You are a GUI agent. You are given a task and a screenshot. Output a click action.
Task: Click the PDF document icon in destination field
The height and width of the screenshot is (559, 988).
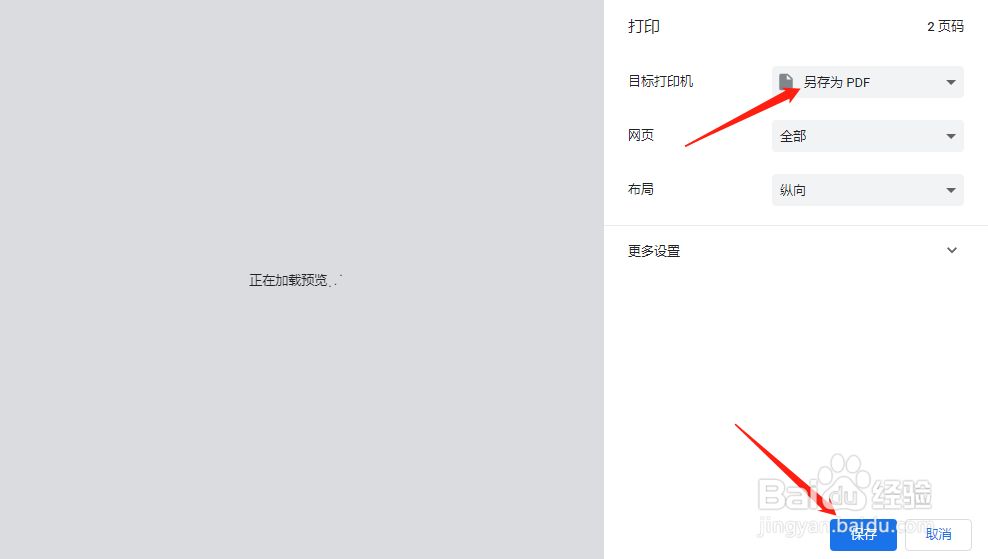tap(786, 82)
